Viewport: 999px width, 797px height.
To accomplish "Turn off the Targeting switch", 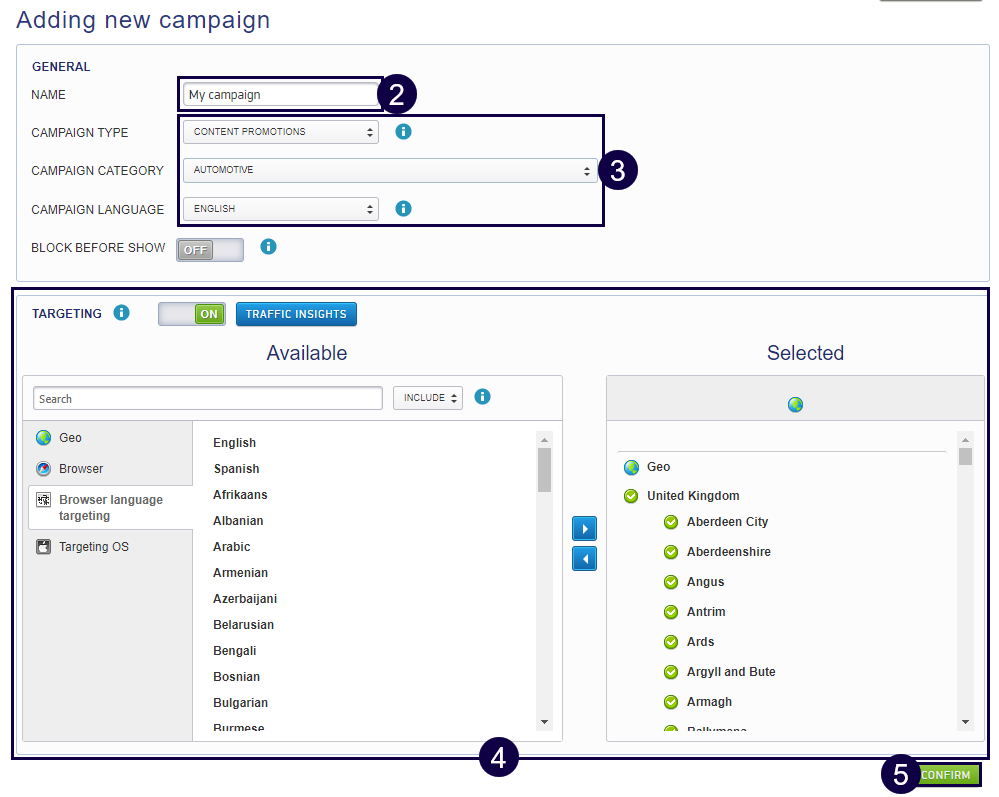I will pos(192,314).
